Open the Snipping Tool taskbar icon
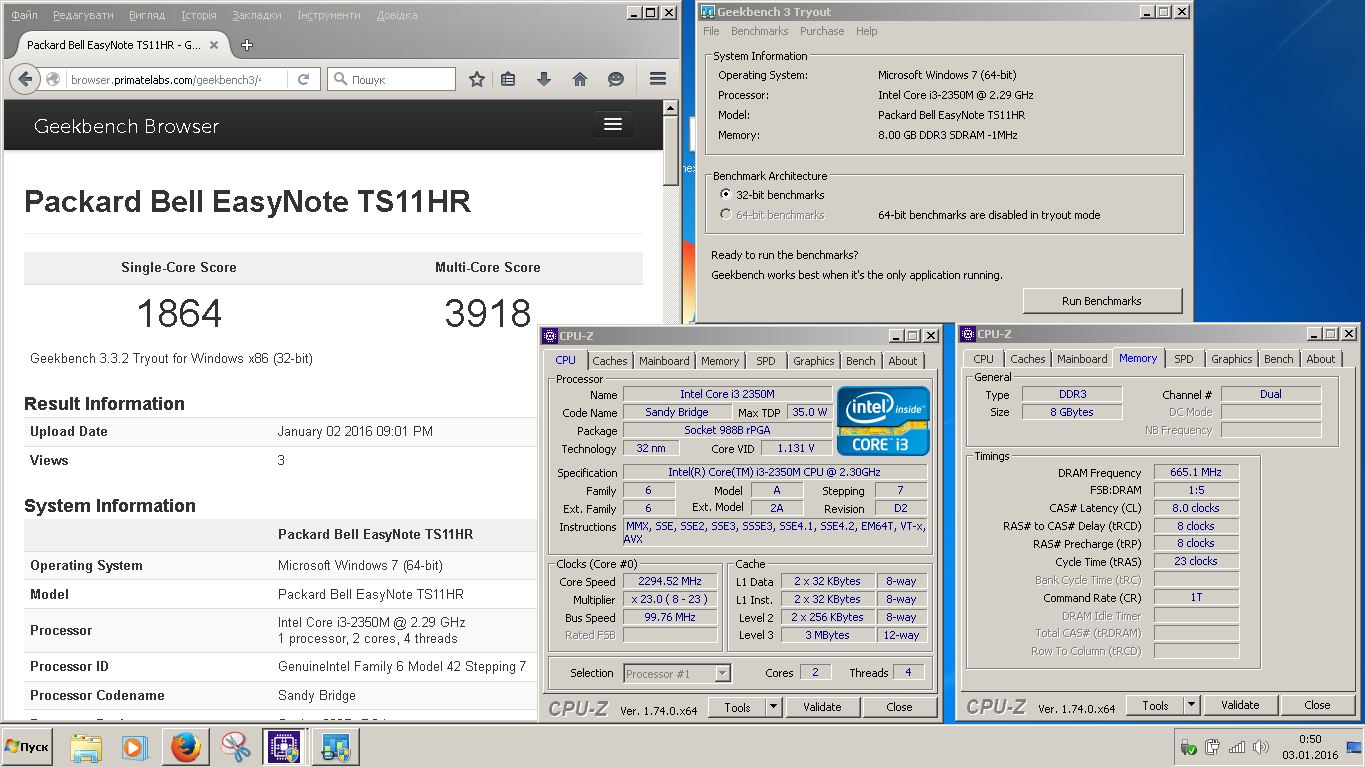 point(235,747)
